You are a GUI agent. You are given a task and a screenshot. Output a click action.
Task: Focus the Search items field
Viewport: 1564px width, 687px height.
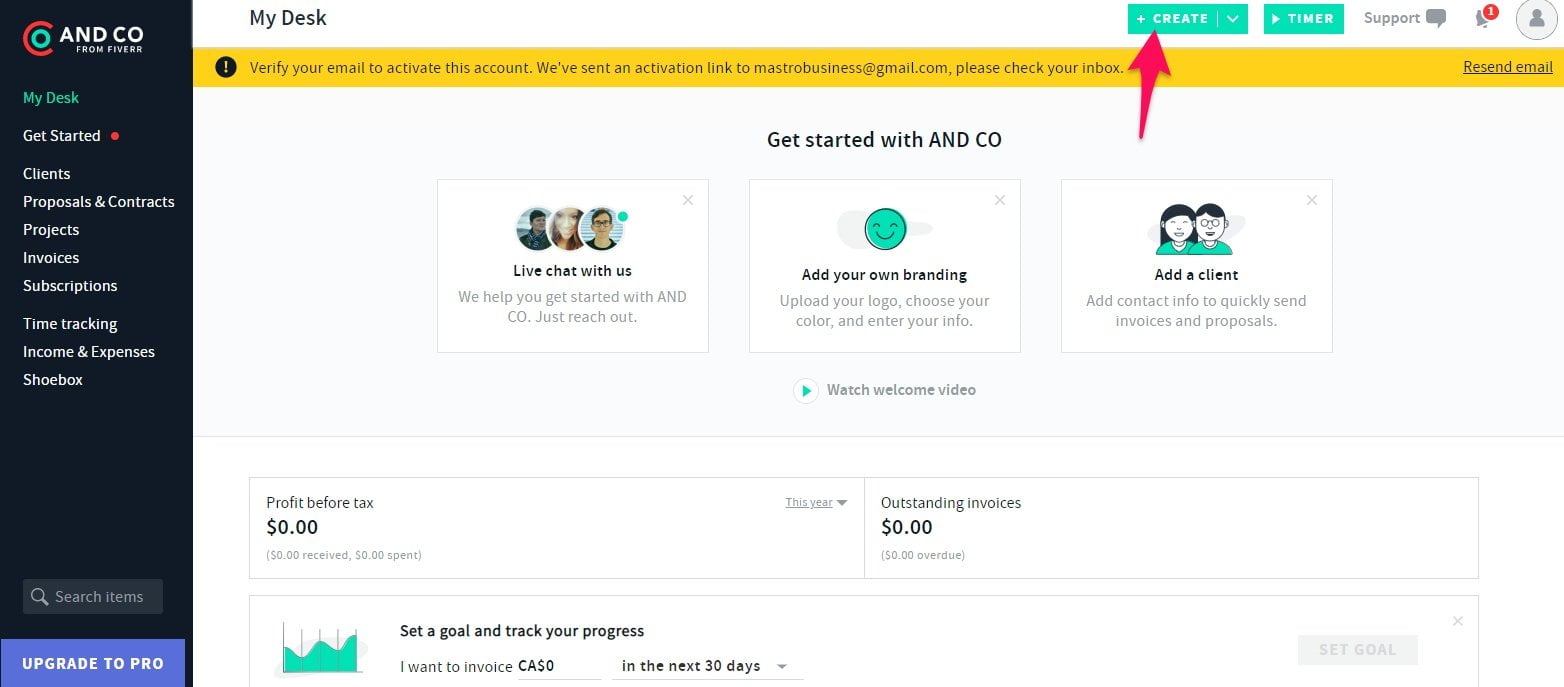(x=93, y=596)
